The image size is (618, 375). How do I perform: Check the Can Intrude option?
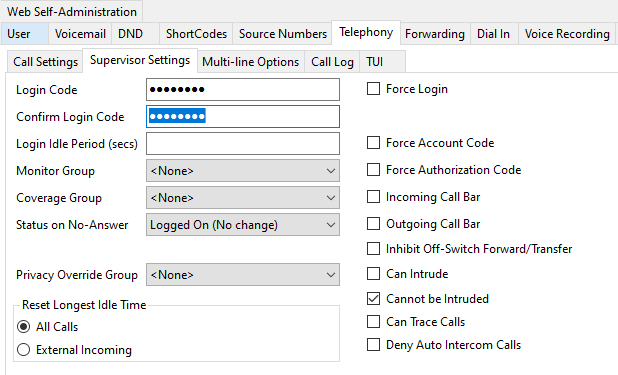(373, 274)
